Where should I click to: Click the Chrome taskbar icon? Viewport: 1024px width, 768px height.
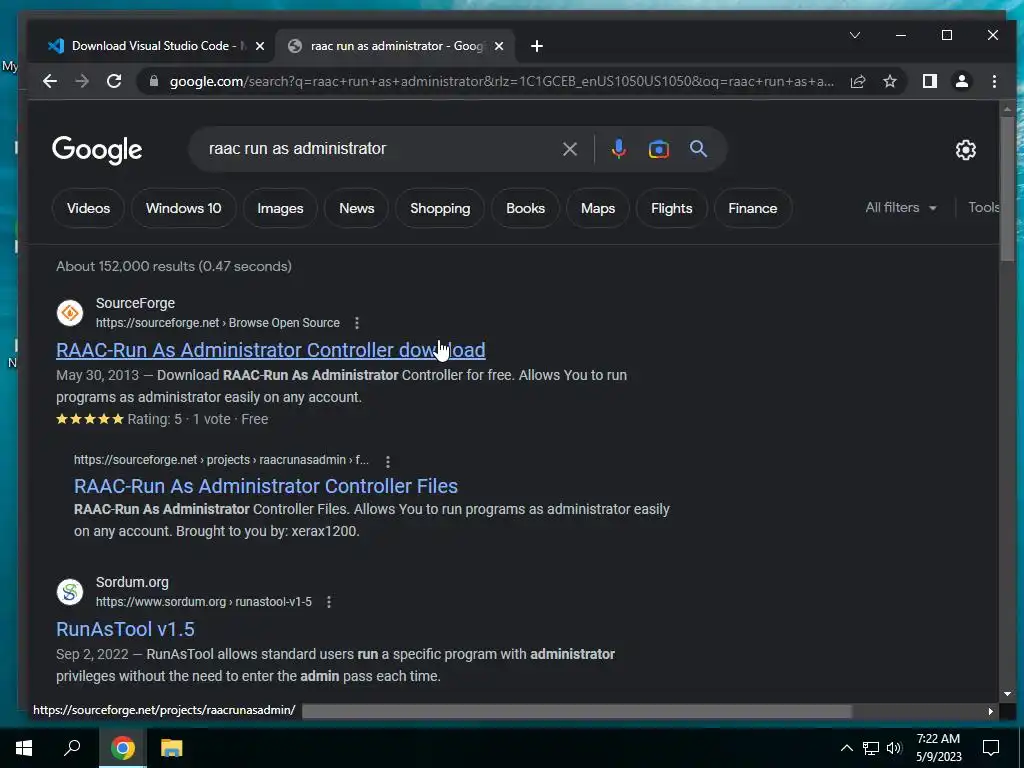122,748
